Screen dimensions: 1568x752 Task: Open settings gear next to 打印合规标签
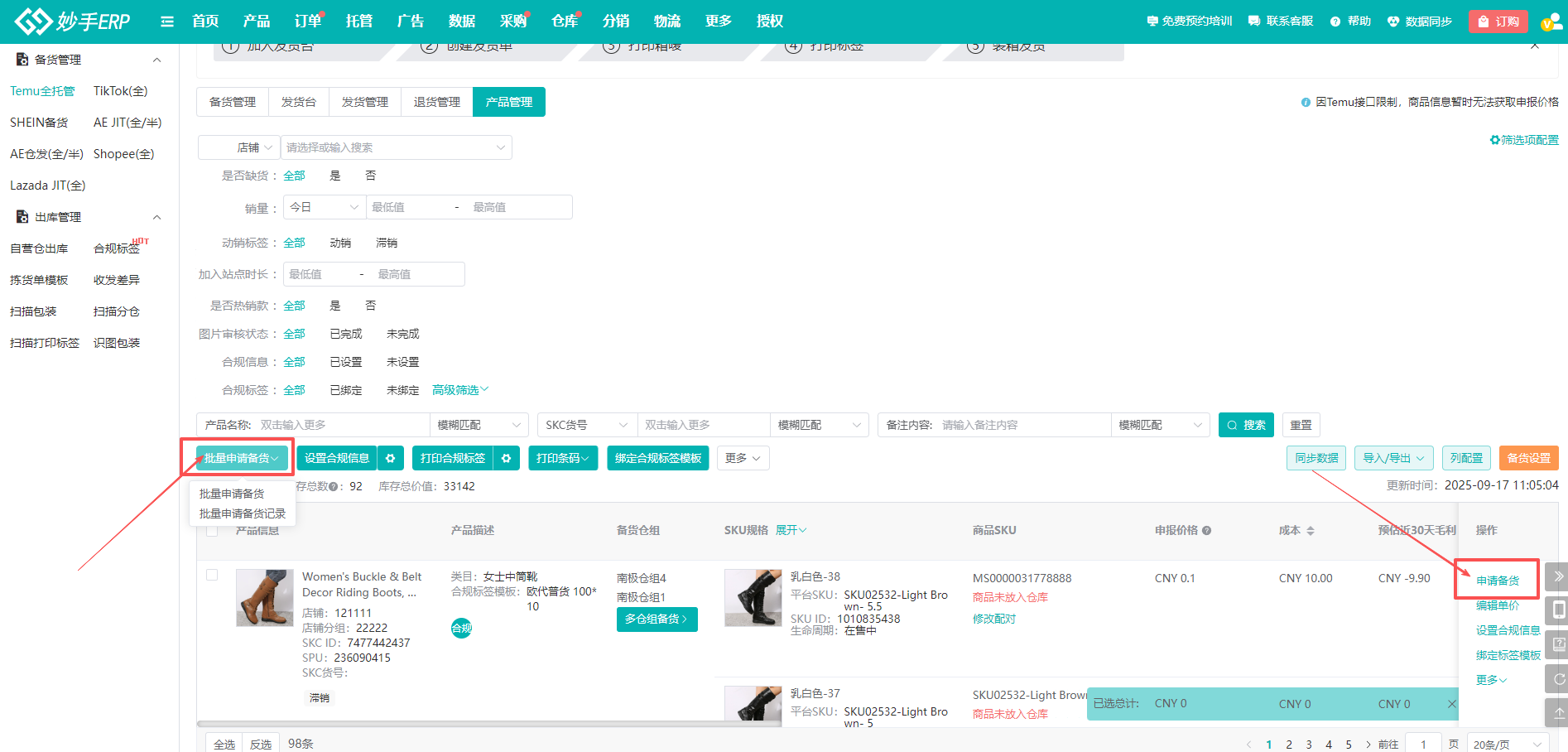tap(507, 458)
